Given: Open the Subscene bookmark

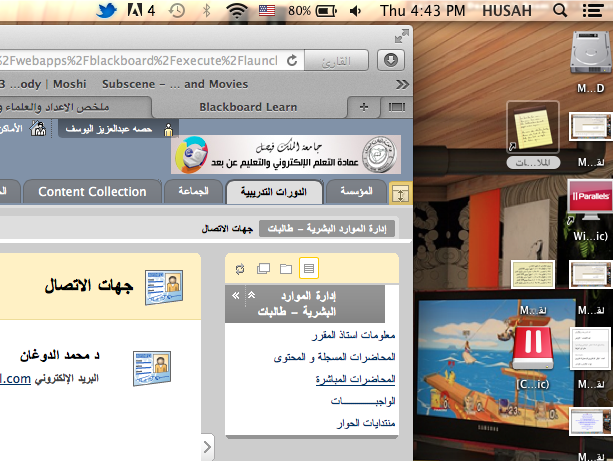Looking at the screenshot, I should [175, 84].
